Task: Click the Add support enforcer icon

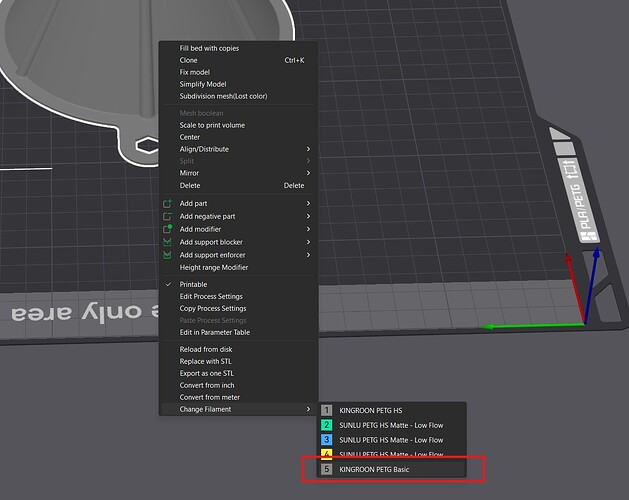Action: pos(168,255)
